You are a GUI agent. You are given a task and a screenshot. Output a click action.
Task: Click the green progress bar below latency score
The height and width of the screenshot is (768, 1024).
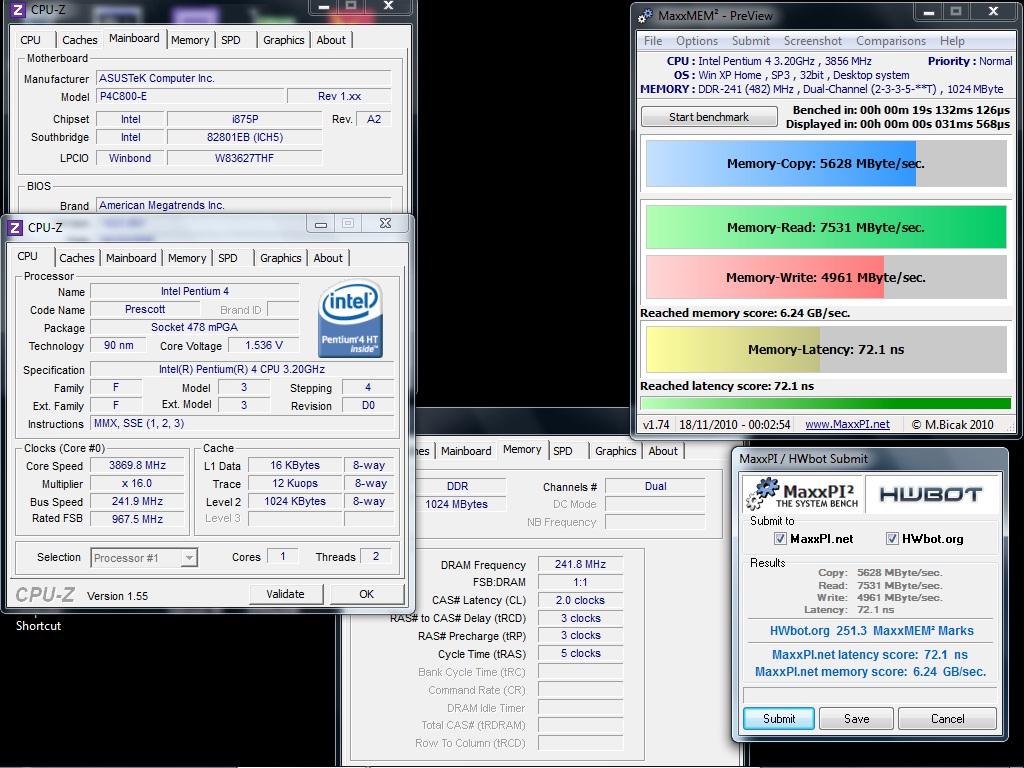pyautogui.click(x=826, y=403)
